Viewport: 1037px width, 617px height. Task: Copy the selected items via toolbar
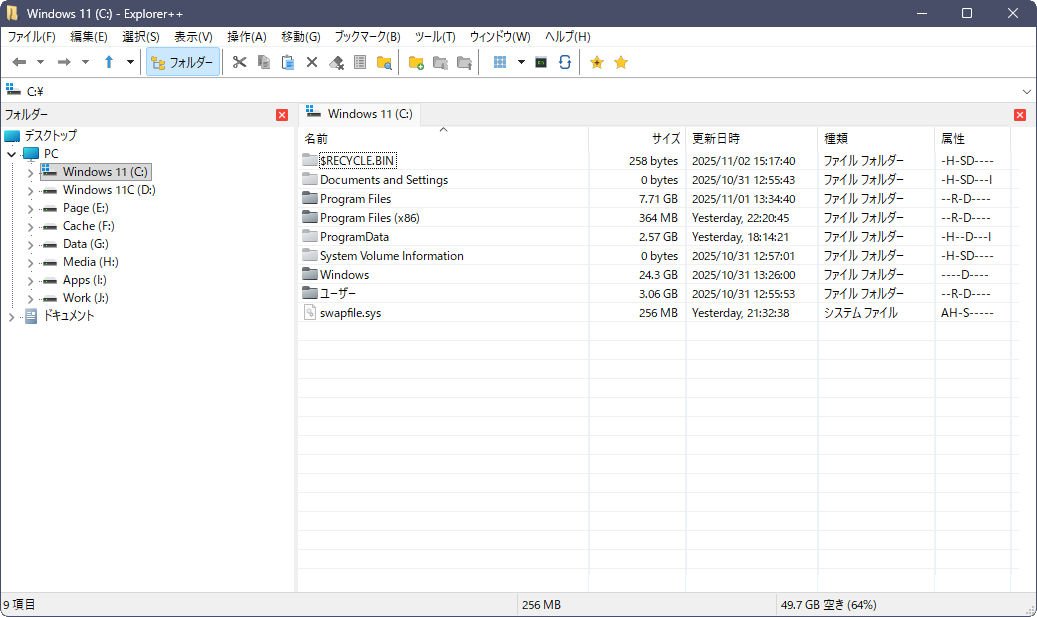tap(264, 62)
